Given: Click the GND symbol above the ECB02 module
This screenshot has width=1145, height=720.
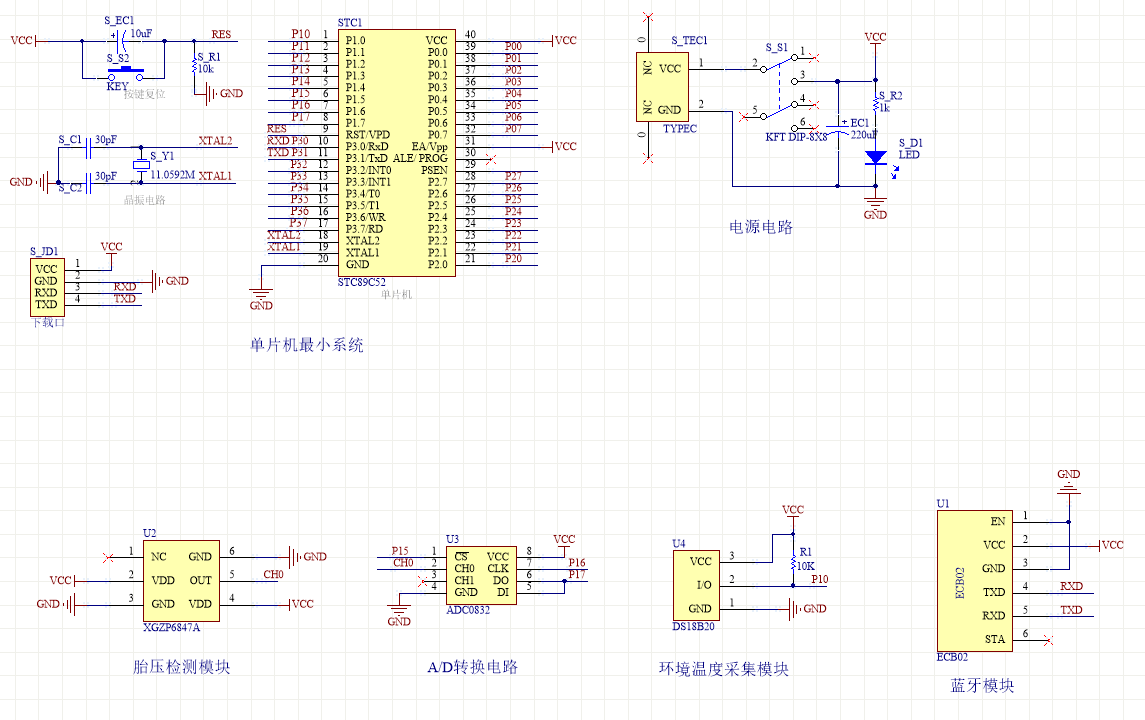Looking at the screenshot, I should (1068, 483).
